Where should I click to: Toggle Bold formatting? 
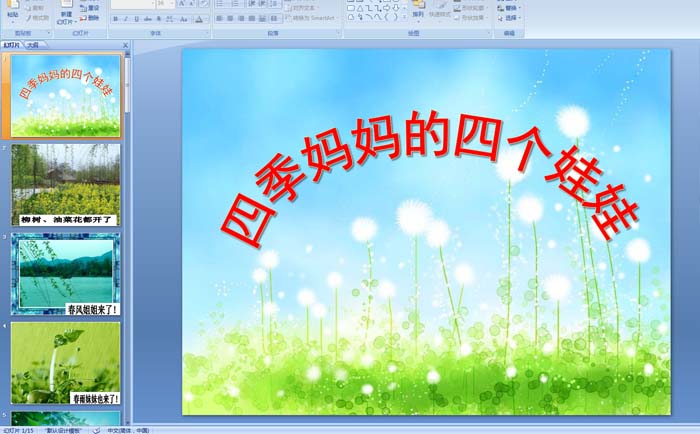point(116,19)
